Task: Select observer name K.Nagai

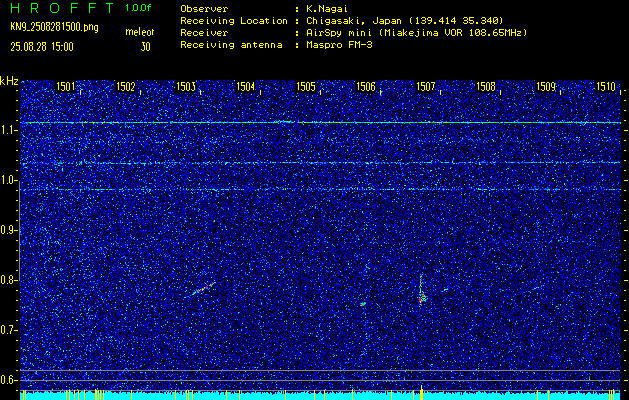Action: pos(328,9)
